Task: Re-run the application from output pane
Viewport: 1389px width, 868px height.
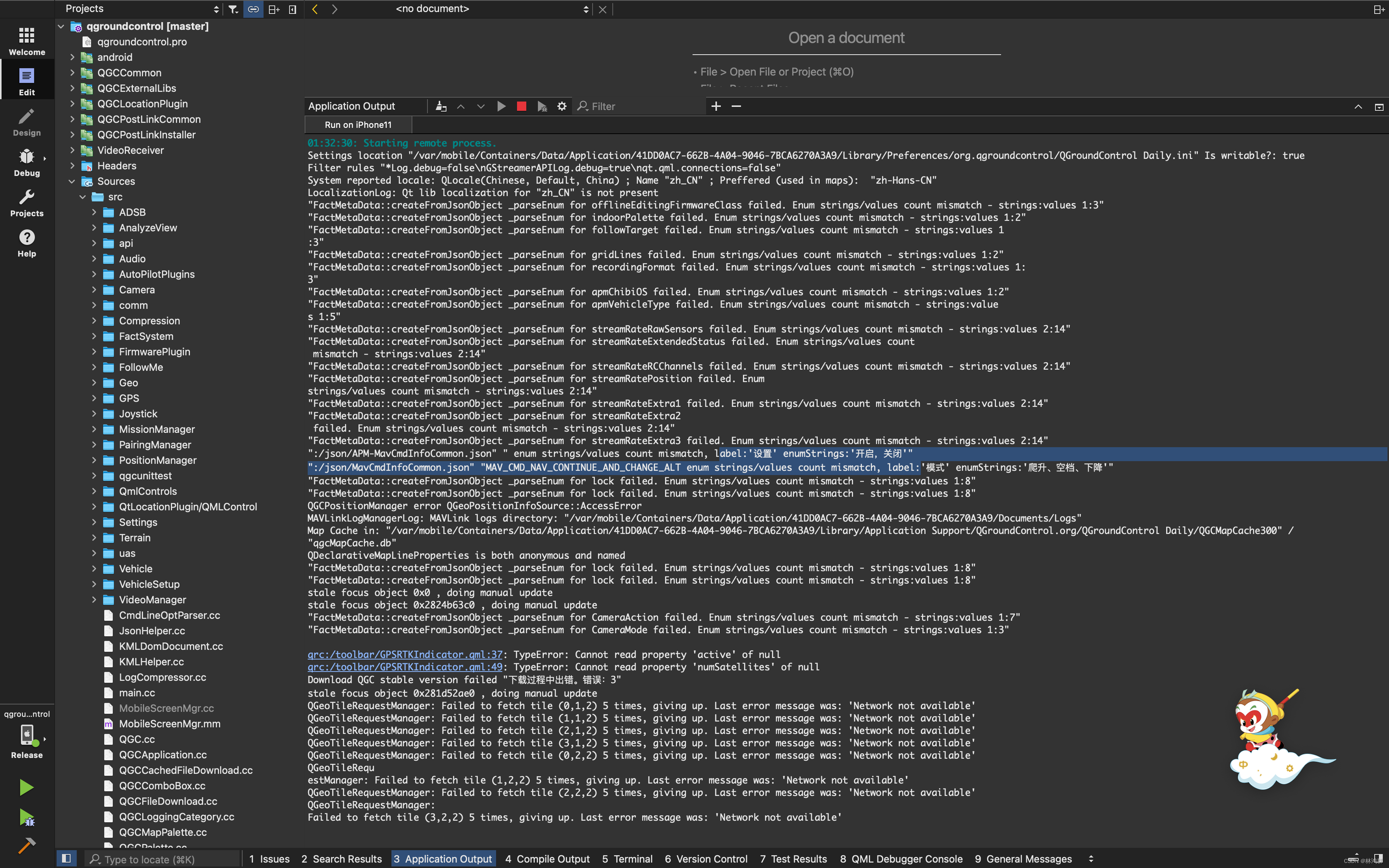Action: (x=501, y=106)
